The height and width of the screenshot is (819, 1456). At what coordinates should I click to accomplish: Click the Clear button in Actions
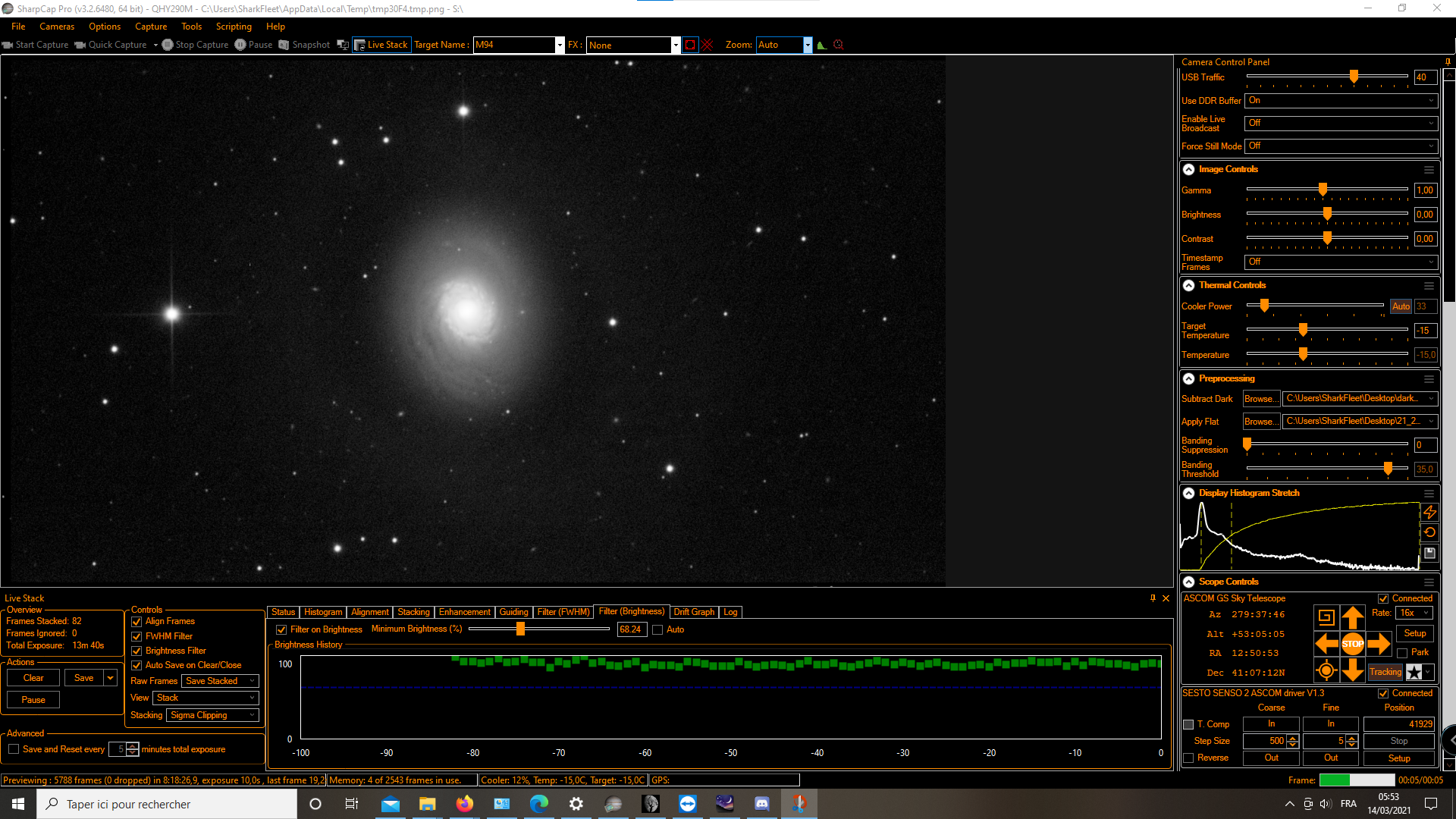[33, 678]
